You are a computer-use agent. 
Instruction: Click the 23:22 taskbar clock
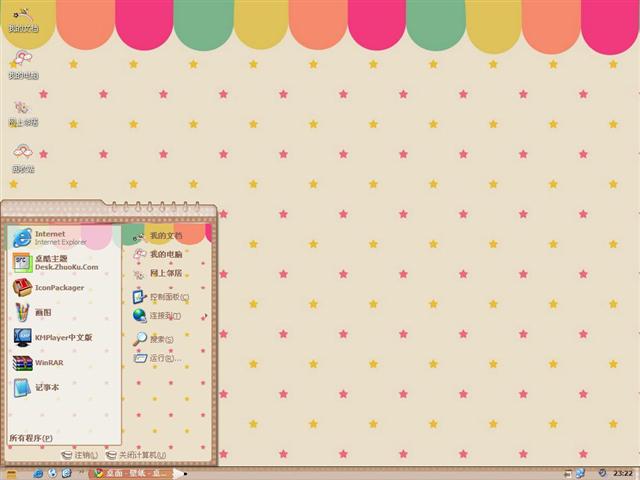point(623,473)
